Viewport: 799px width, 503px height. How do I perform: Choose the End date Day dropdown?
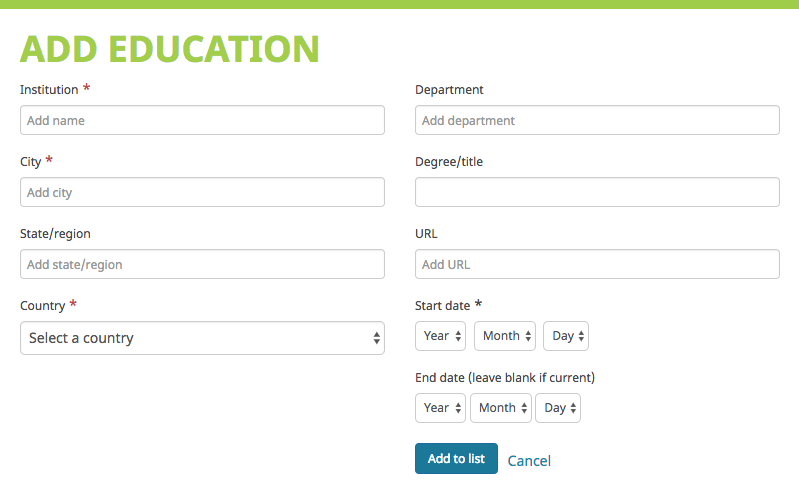click(558, 408)
